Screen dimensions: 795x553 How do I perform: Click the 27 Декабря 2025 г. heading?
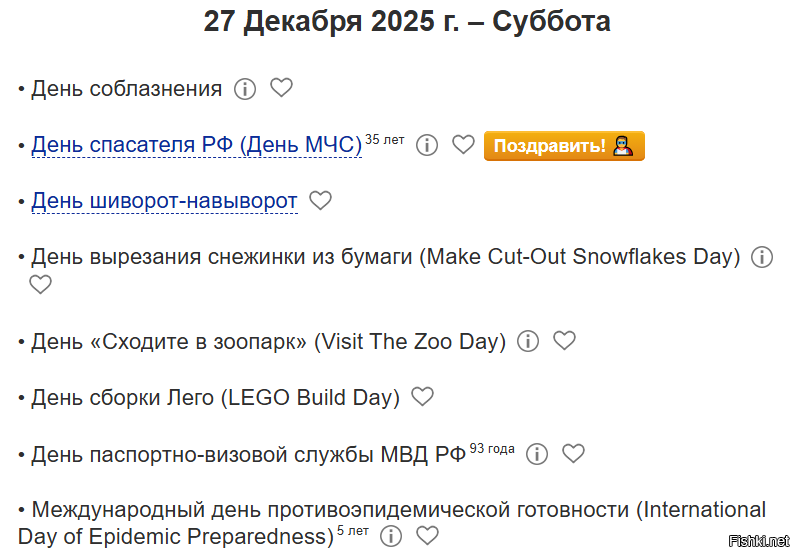tap(407, 21)
